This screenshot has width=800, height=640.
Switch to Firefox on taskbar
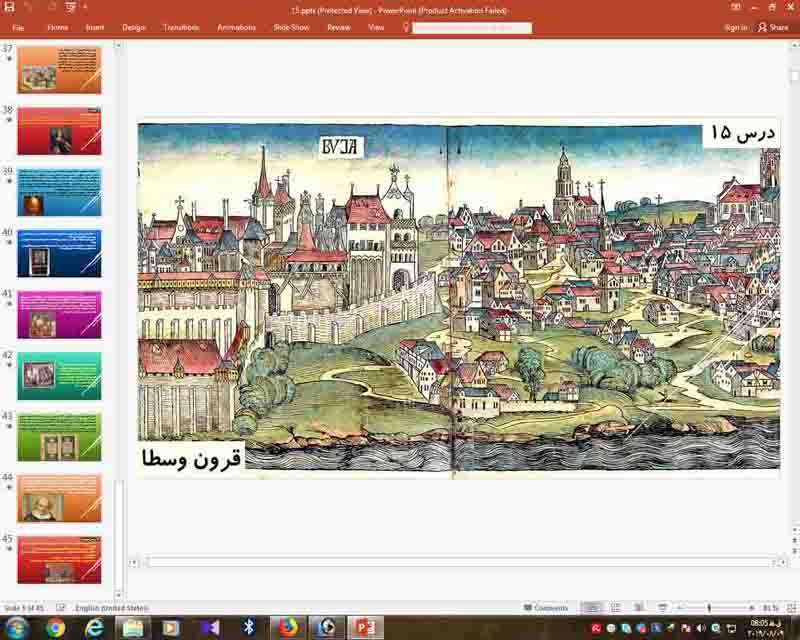coord(288,627)
